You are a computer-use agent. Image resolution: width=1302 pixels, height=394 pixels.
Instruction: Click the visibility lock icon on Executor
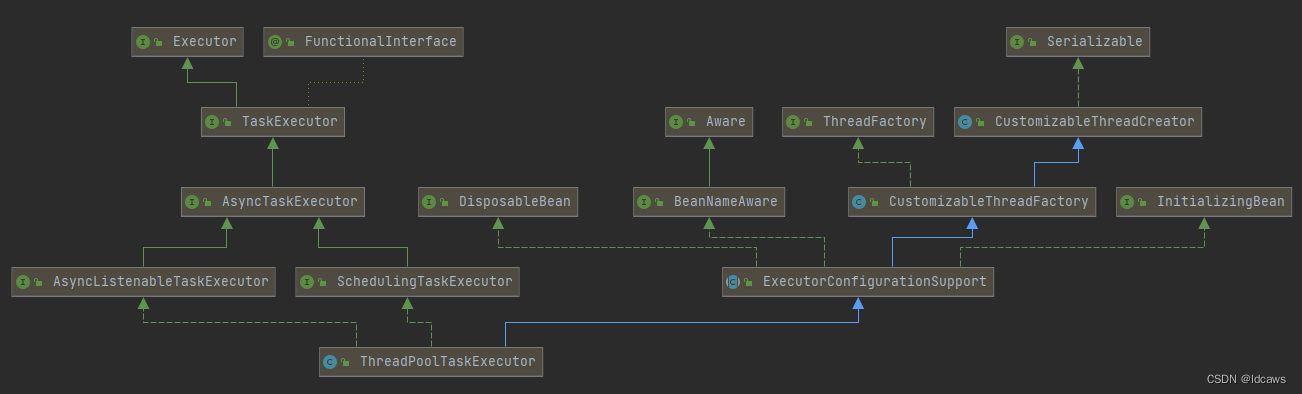pos(158,43)
